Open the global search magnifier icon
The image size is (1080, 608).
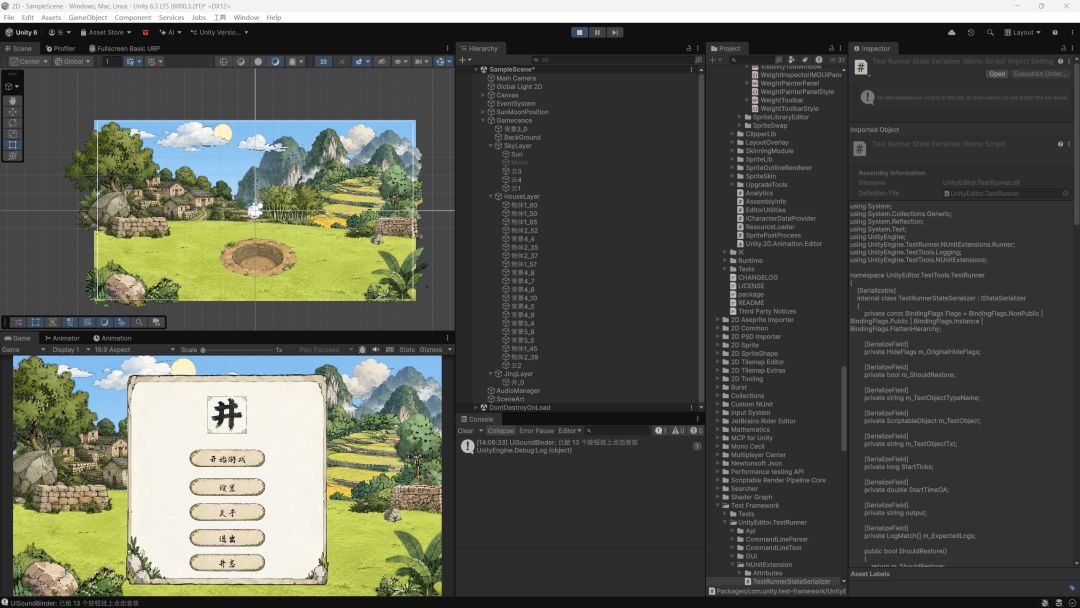click(x=990, y=32)
